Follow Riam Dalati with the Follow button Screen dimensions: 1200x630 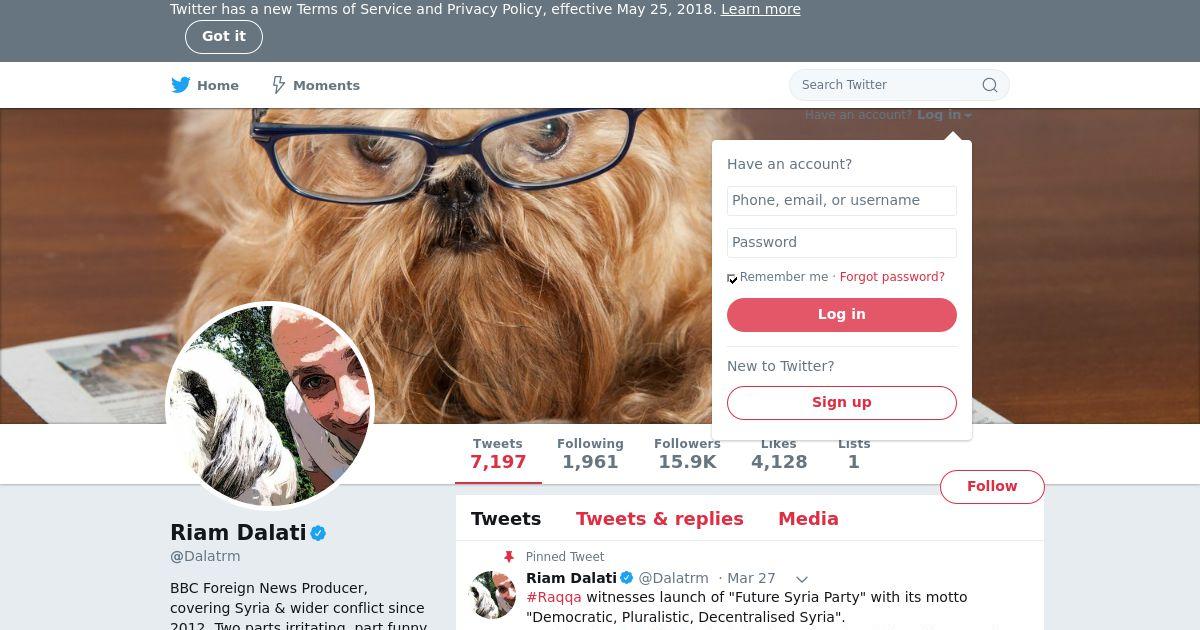992,487
